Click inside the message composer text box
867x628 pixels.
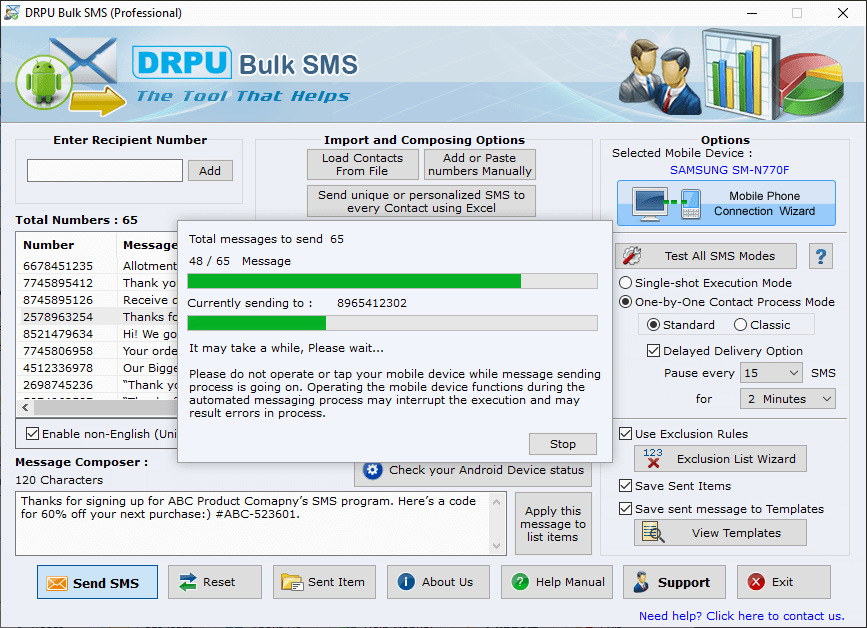[x=253, y=524]
